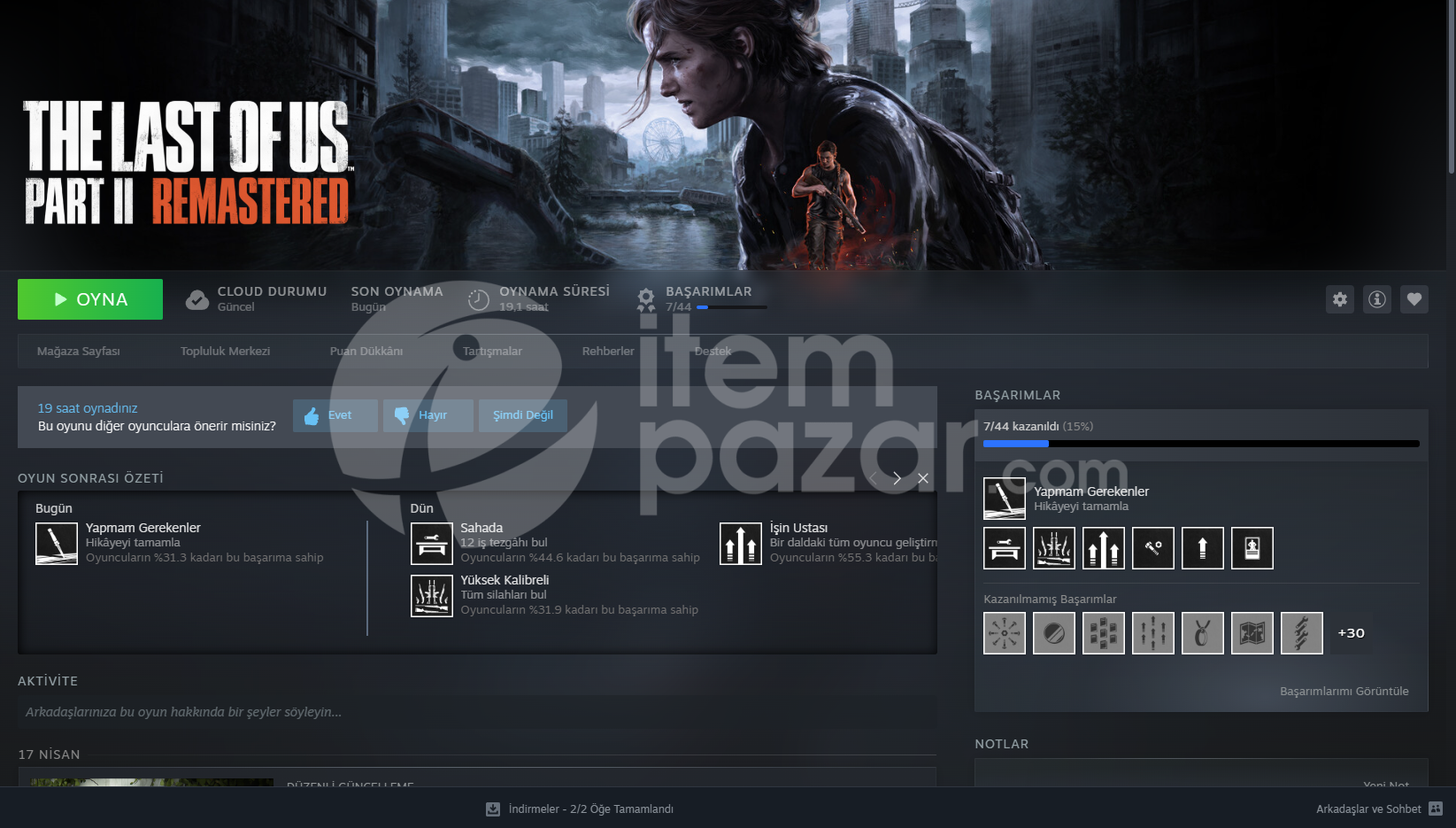1456x828 pixels.
Task: Open game info icon
Action: [1377, 299]
